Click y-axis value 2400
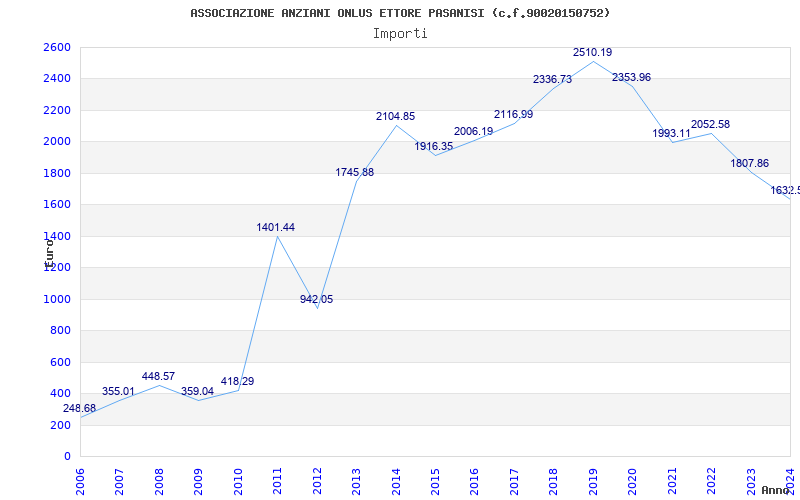Screen dimensions: 800x500 click(x=57, y=79)
